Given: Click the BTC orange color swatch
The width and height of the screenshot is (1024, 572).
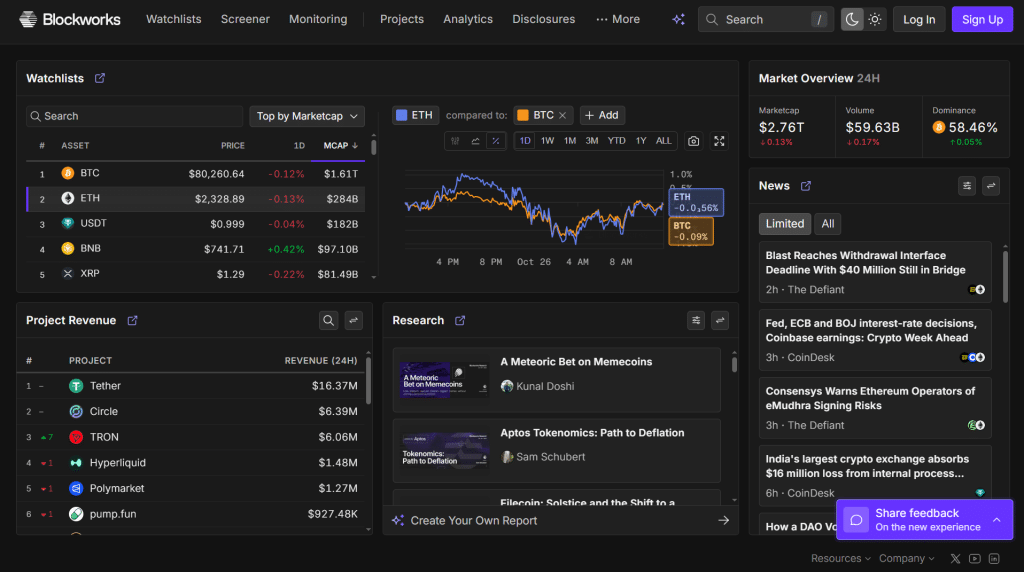Looking at the screenshot, I should [x=522, y=116].
